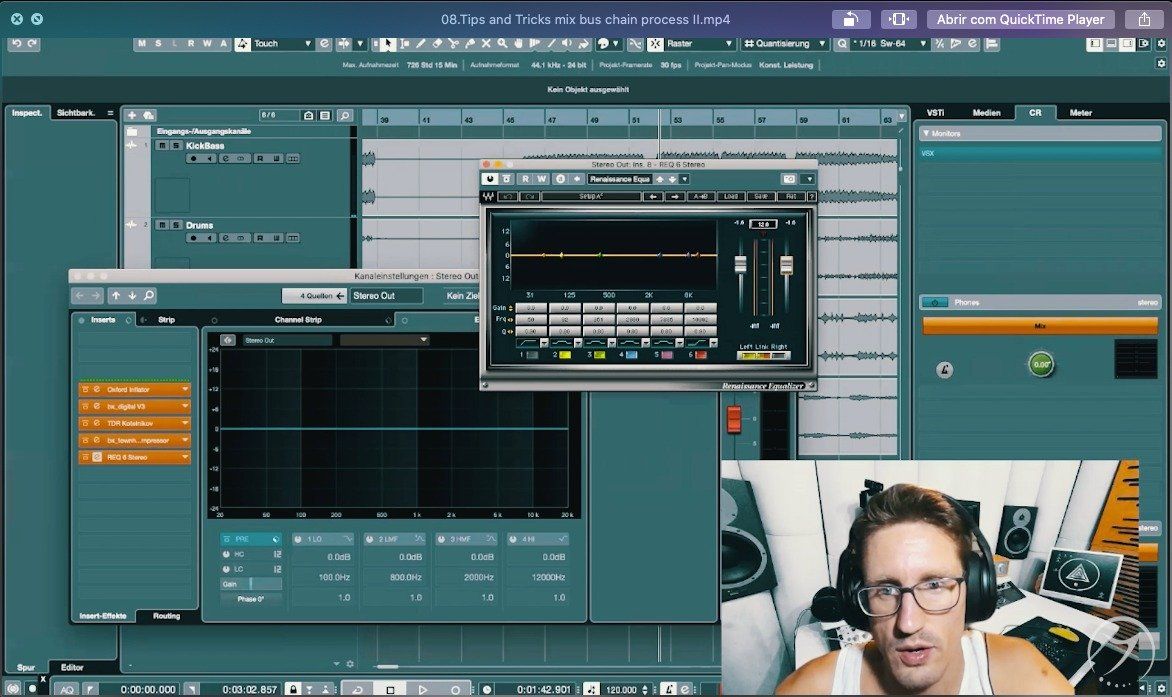Pick the Zoom magnifier tool in toolbar
Image resolution: width=1172 pixels, height=697 pixels.
click(x=503, y=44)
